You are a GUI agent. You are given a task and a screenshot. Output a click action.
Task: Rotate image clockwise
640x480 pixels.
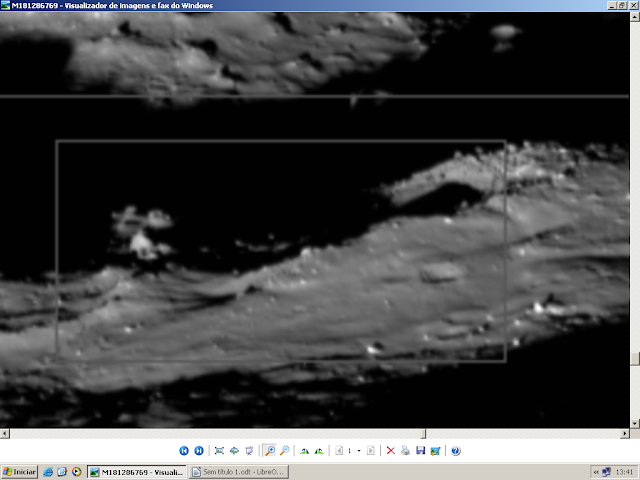pyautogui.click(x=304, y=451)
